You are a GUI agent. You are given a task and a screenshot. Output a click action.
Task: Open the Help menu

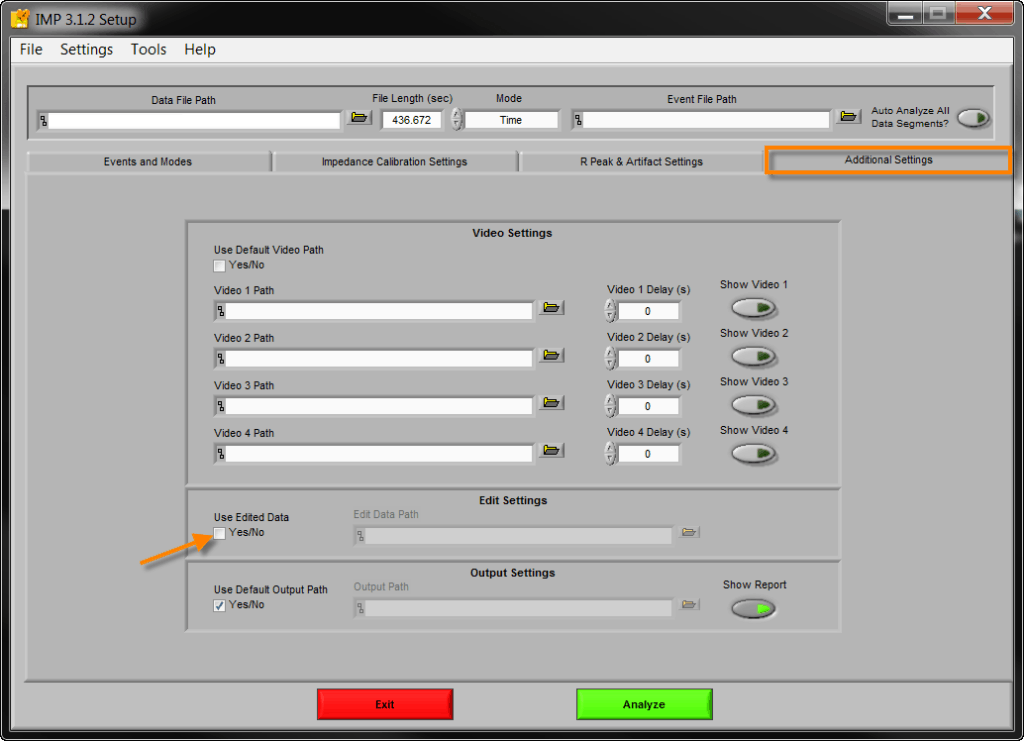click(200, 50)
